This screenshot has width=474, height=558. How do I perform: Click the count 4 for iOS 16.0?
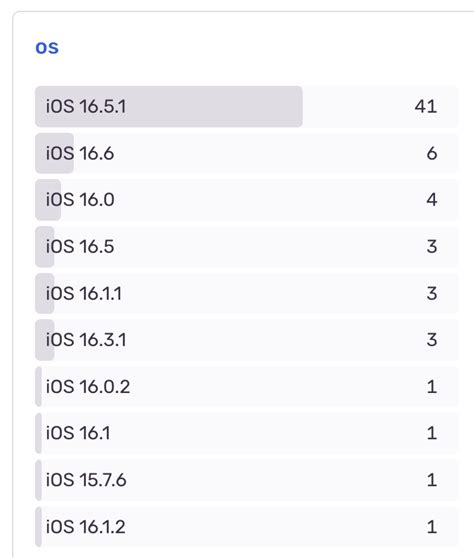pyautogui.click(x=432, y=200)
